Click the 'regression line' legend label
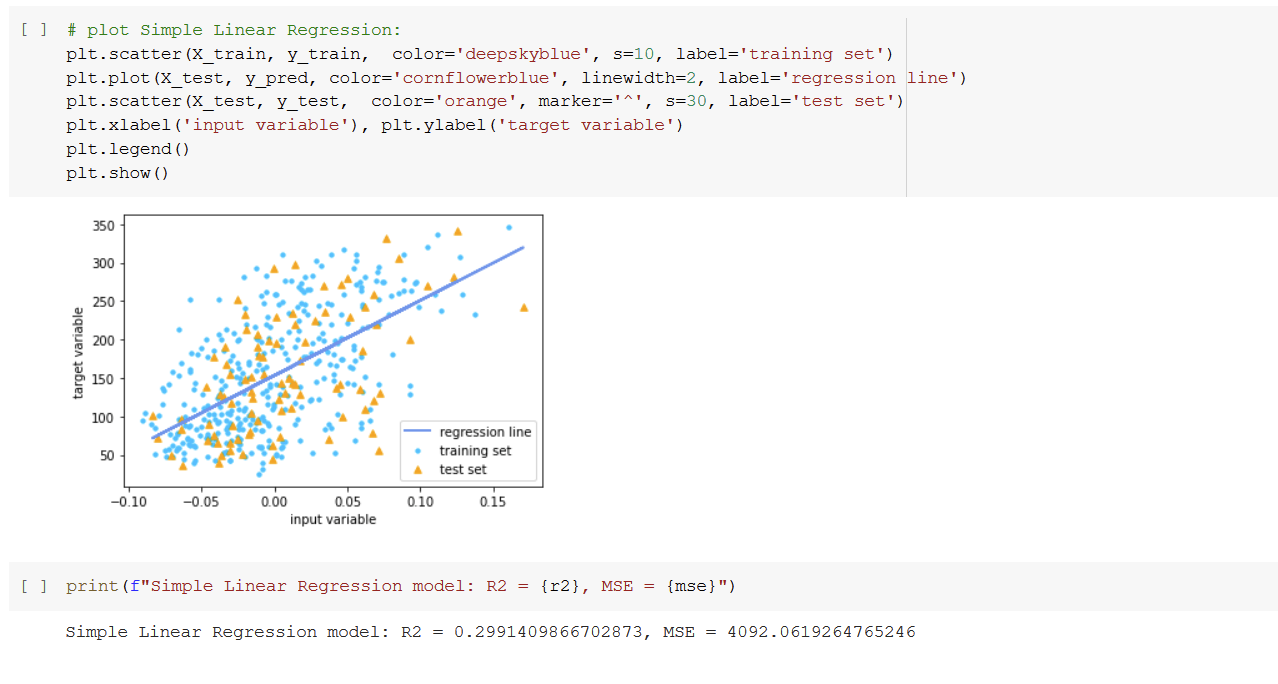Screen dimensions: 1278x684 (485, 432)
